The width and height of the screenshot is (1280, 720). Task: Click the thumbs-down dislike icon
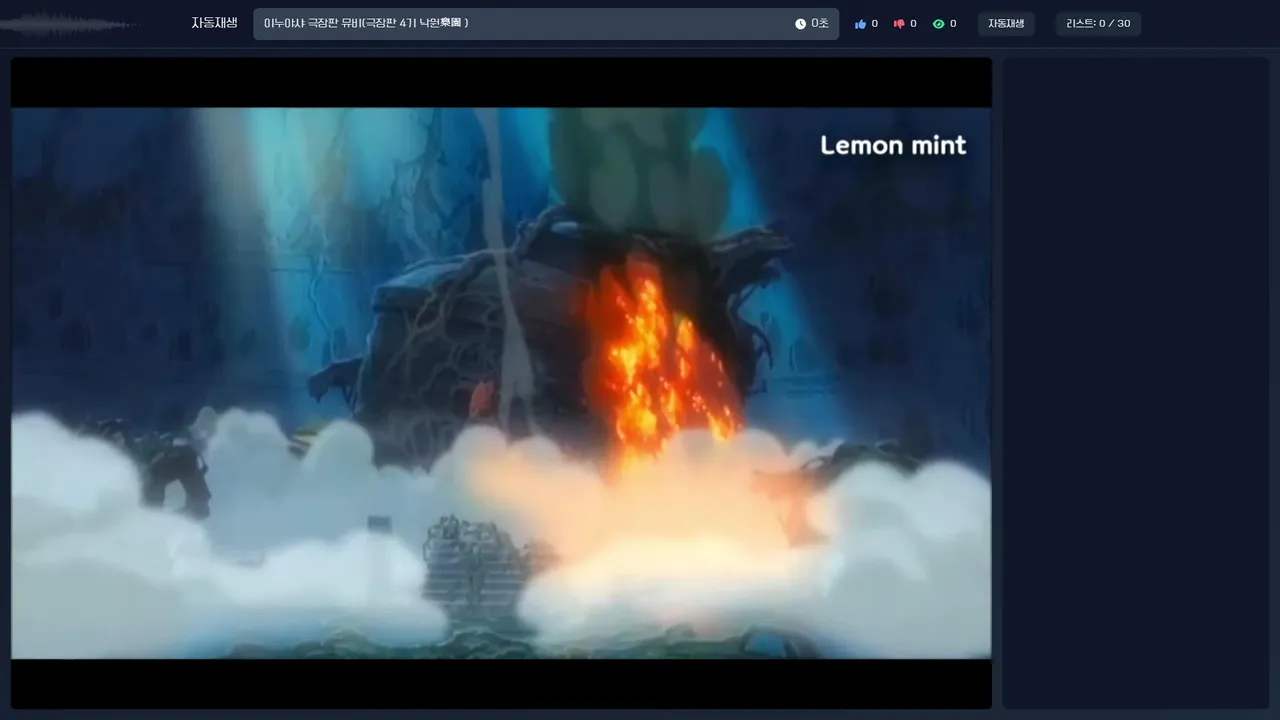point(899,24)
